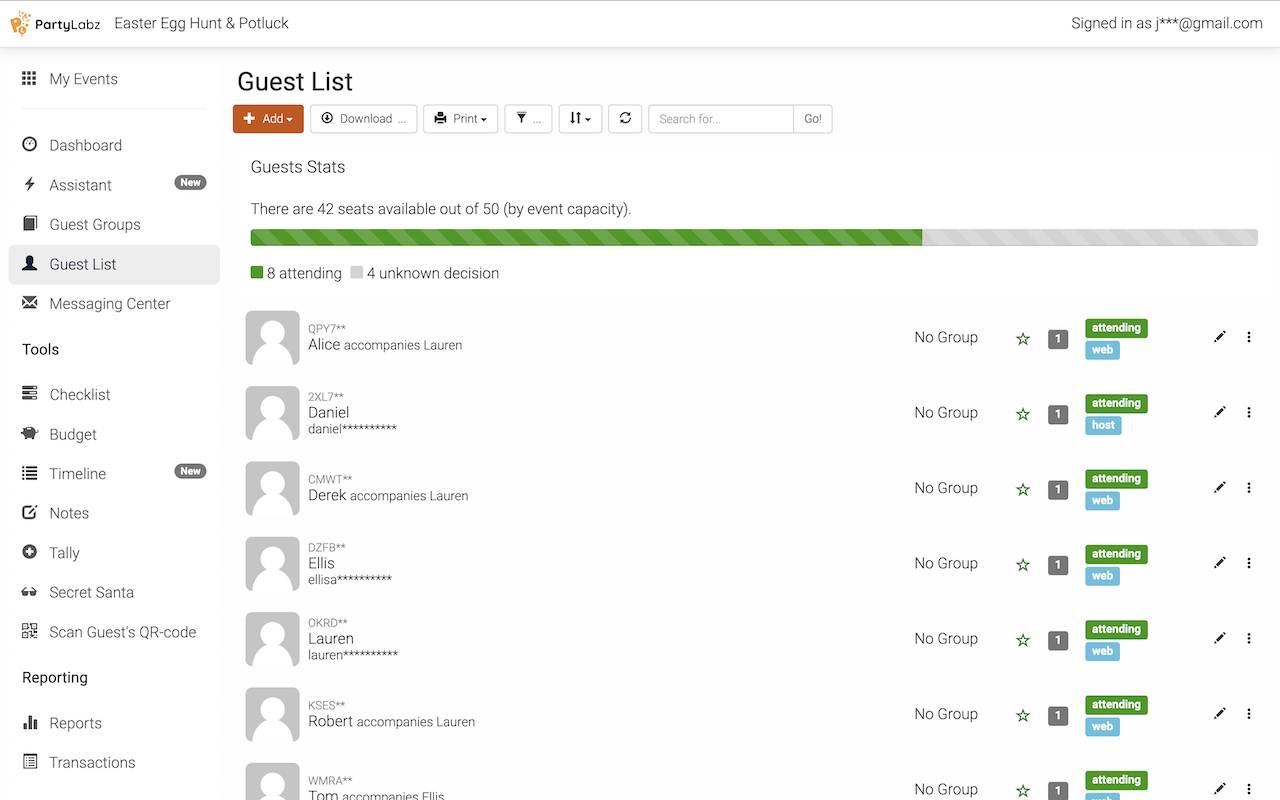This screenshot has width=1280, height=800.
Task: Click the pencil edit icon for Lauren
Action: pos(1219,638)
